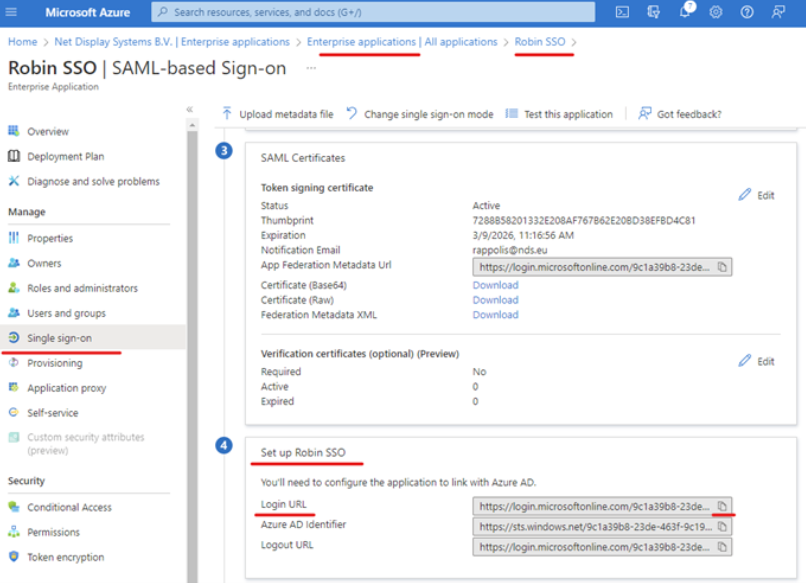Screen dimensions: 806x583
Task: Copy the Login URL to the clipboard
Action: (x=722, y=506)
